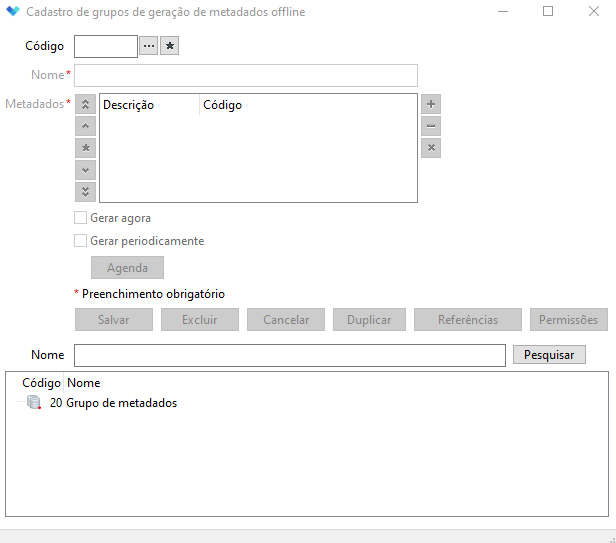Close the Cadastro de grupos window

point(594,11)
